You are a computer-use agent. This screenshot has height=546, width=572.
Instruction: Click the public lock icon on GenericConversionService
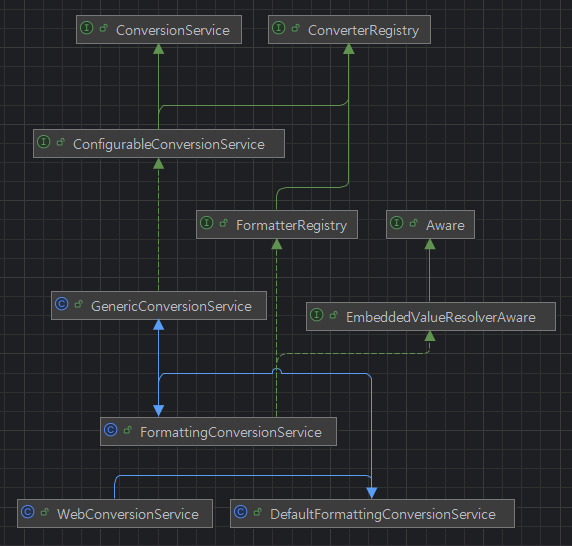(x=78, y=304)
